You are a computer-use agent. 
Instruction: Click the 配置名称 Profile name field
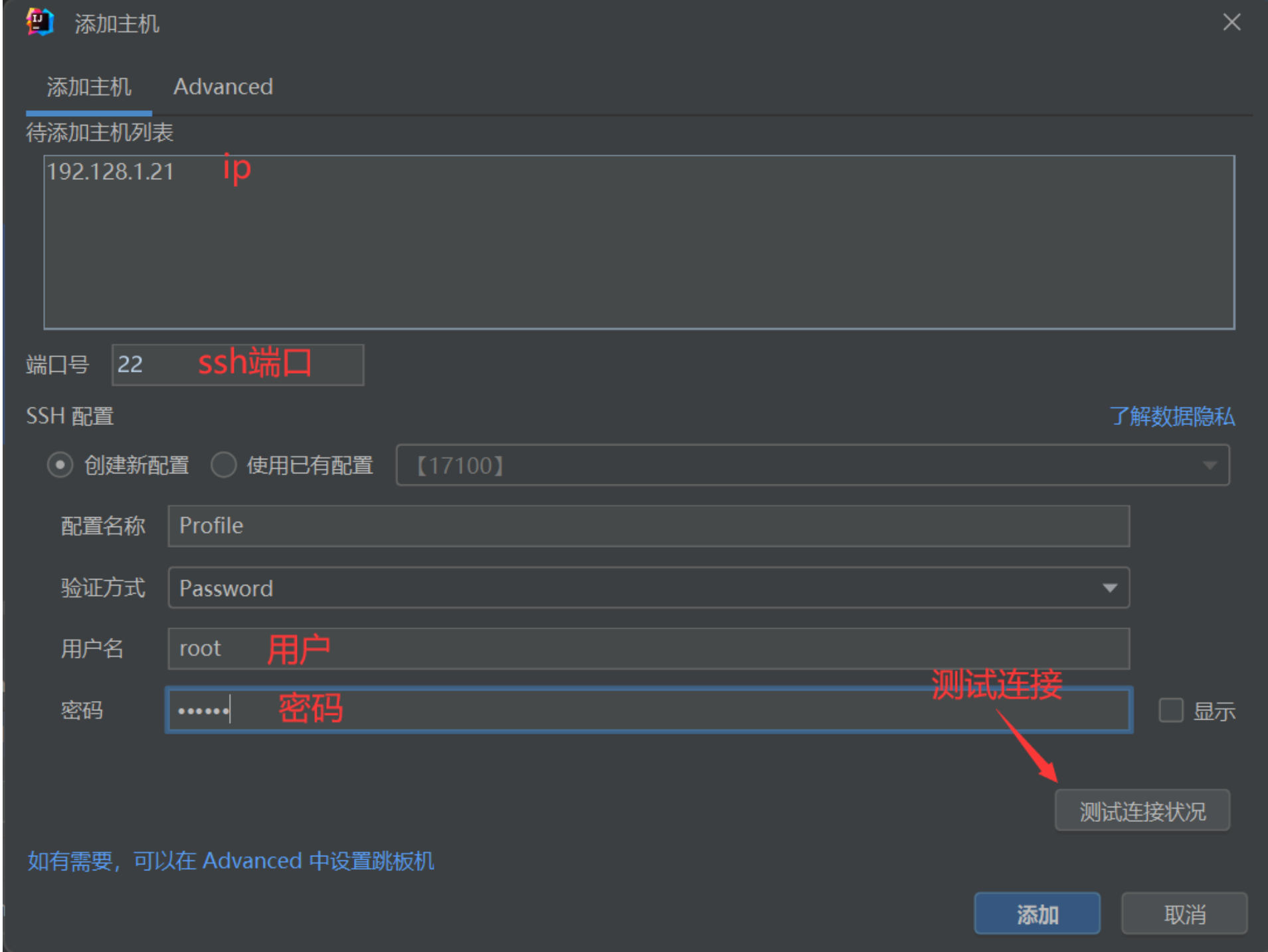point(648,526)
